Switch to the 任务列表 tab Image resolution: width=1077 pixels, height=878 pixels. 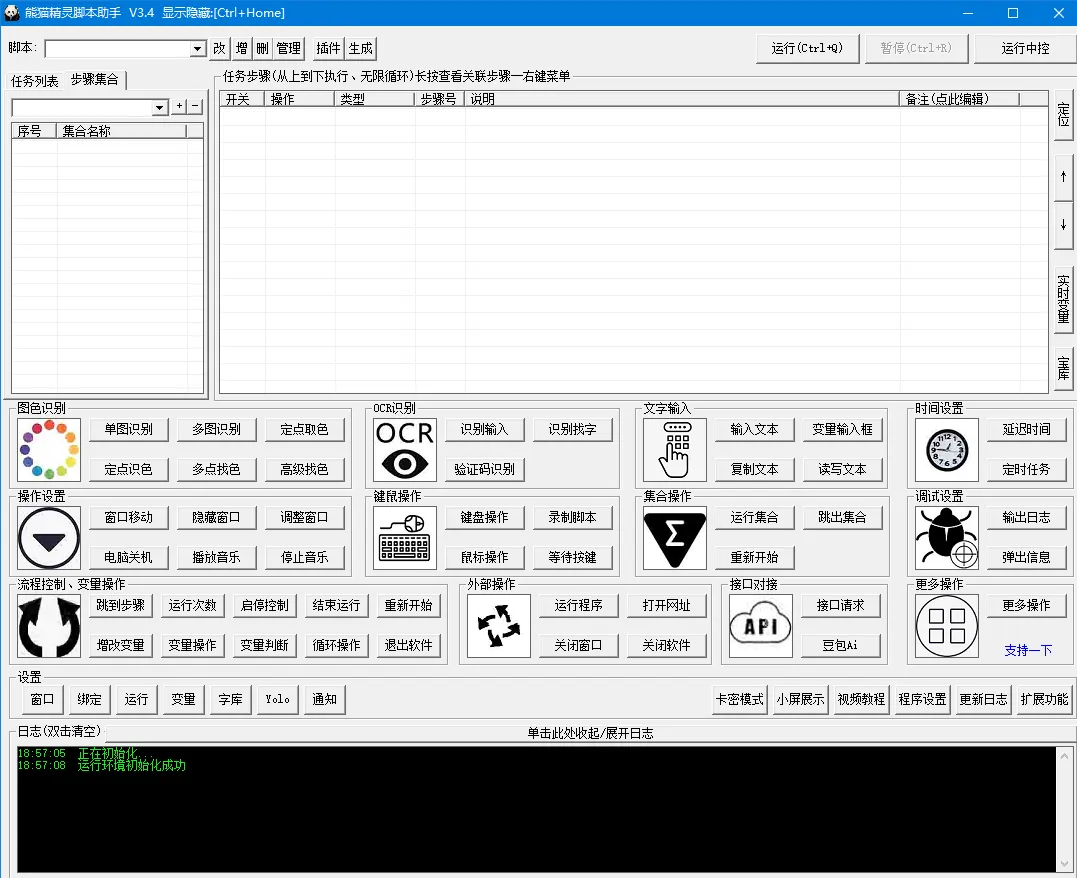pyautogui.click(x=34, y=81)
